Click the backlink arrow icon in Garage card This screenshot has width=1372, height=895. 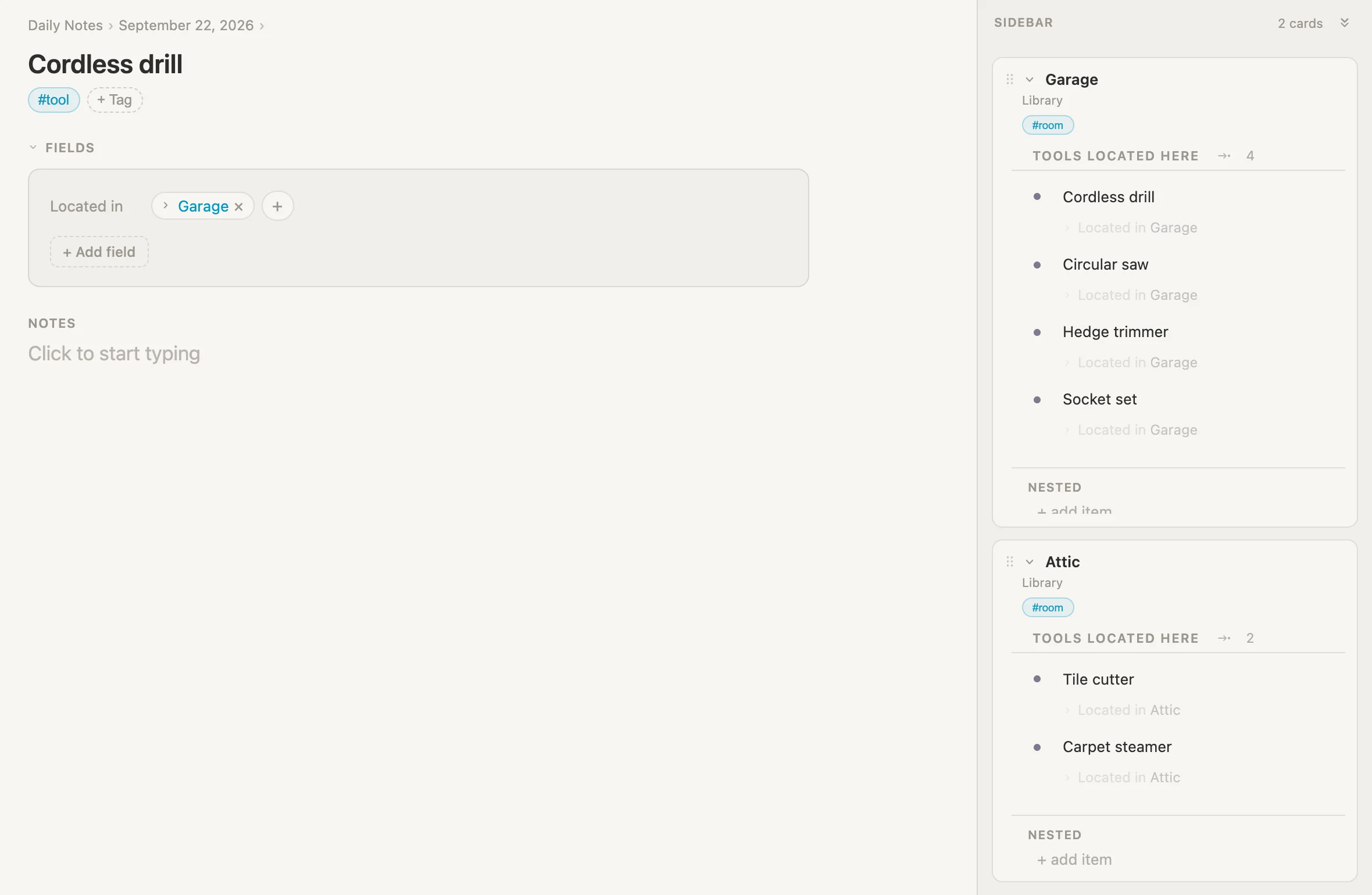click(x=1224, y=156)
